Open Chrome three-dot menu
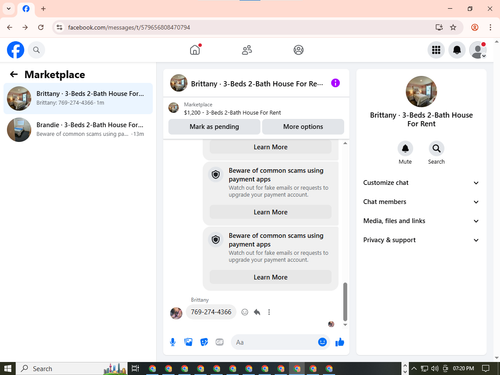This screenshot has height=375, width=500. [x=490, y=27]
